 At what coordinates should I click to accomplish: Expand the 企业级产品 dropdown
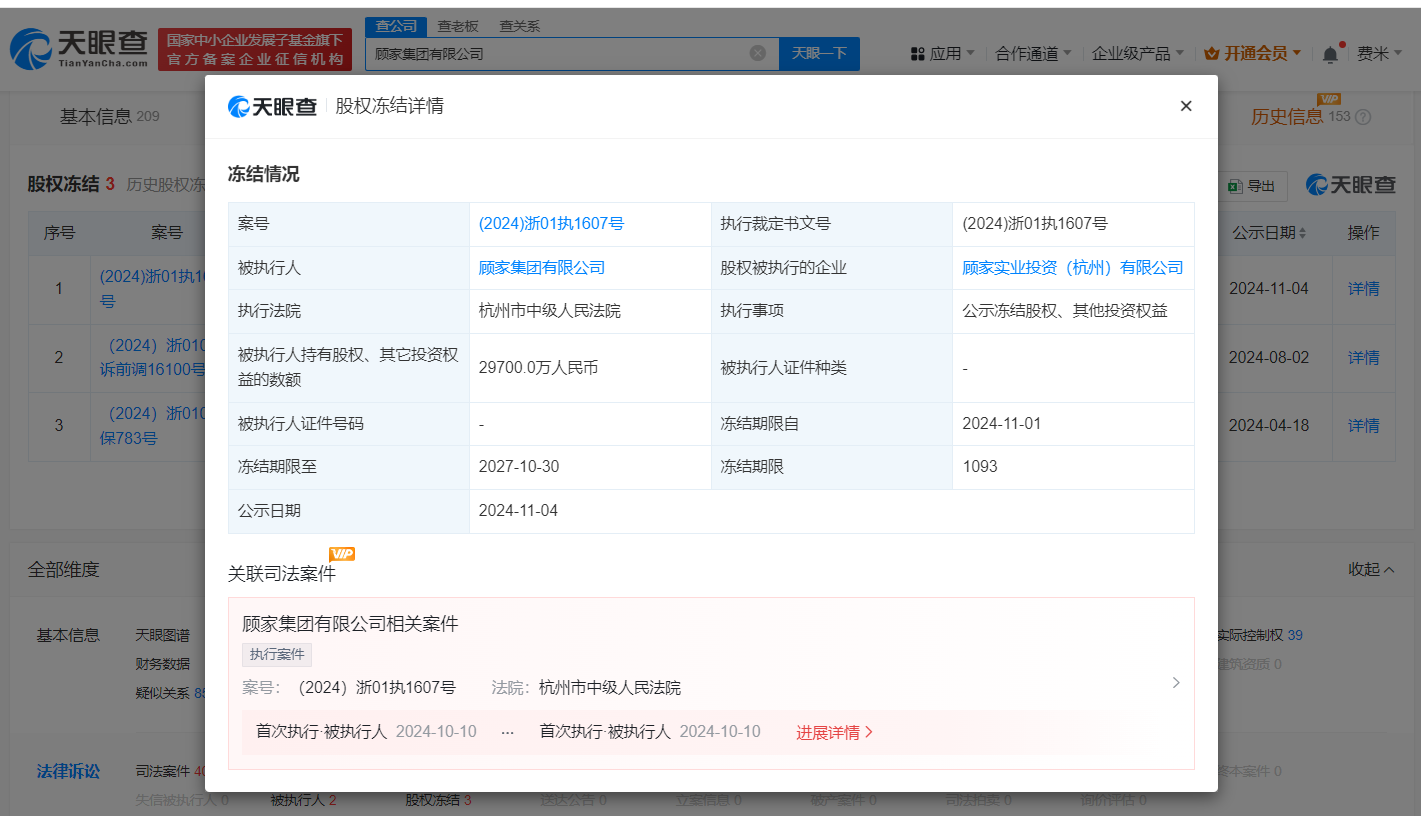1138,54
